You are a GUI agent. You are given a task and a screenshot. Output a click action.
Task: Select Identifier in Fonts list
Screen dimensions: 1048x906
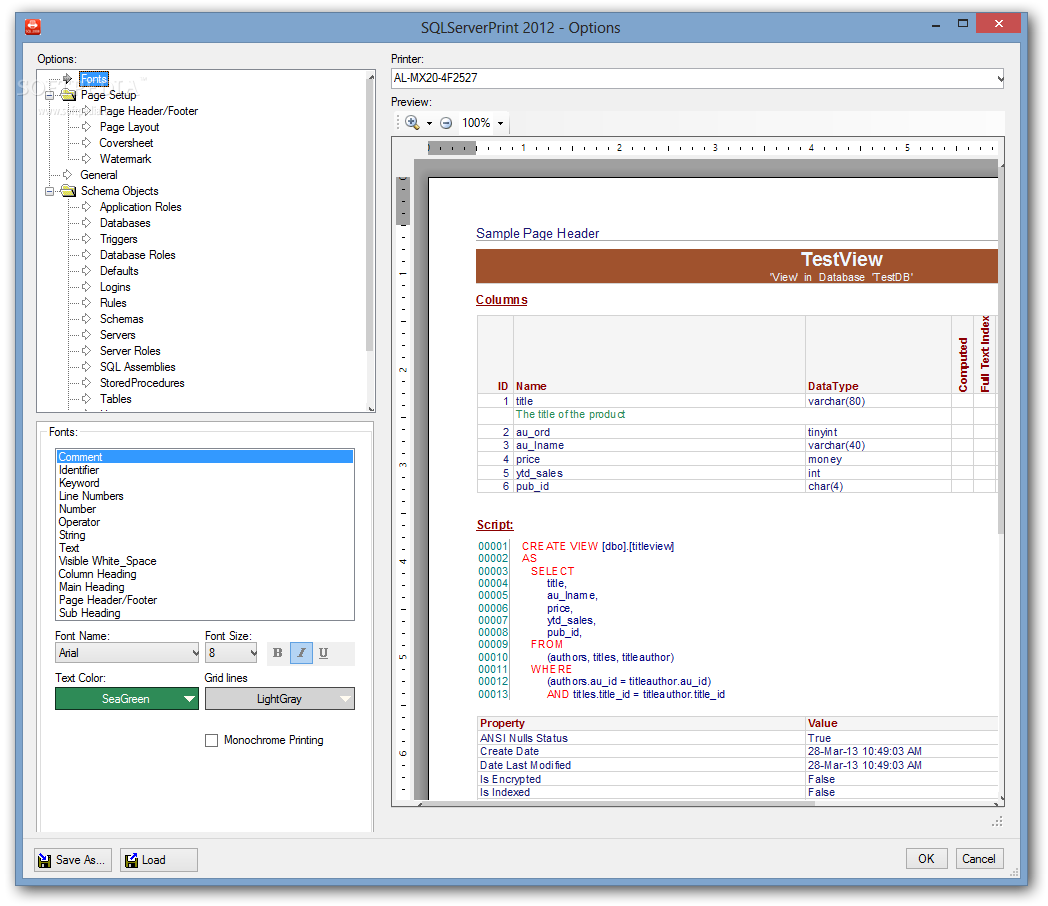[x=205, y=470]
